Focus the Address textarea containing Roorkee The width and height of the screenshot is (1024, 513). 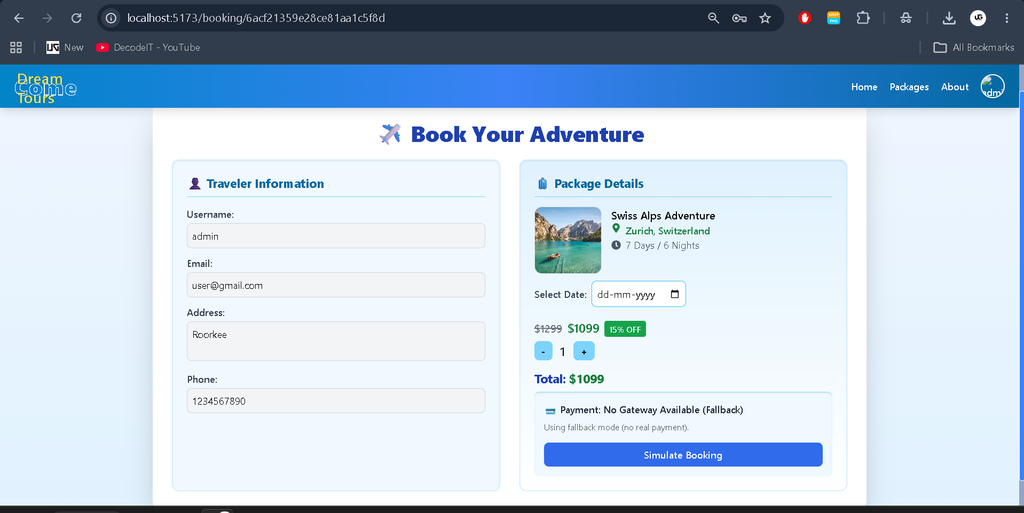336,341
